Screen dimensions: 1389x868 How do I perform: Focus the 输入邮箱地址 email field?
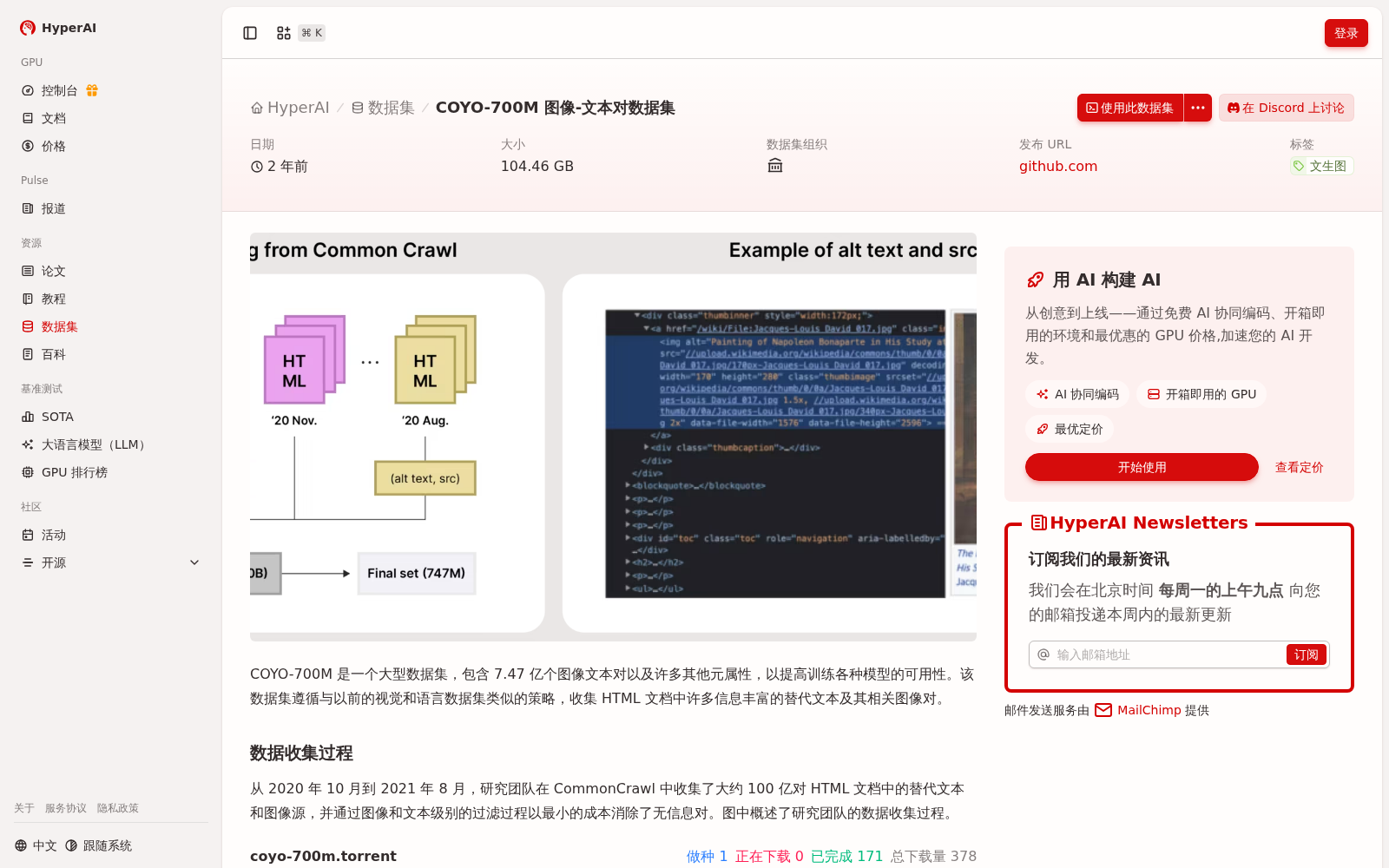pos(1168,654)
